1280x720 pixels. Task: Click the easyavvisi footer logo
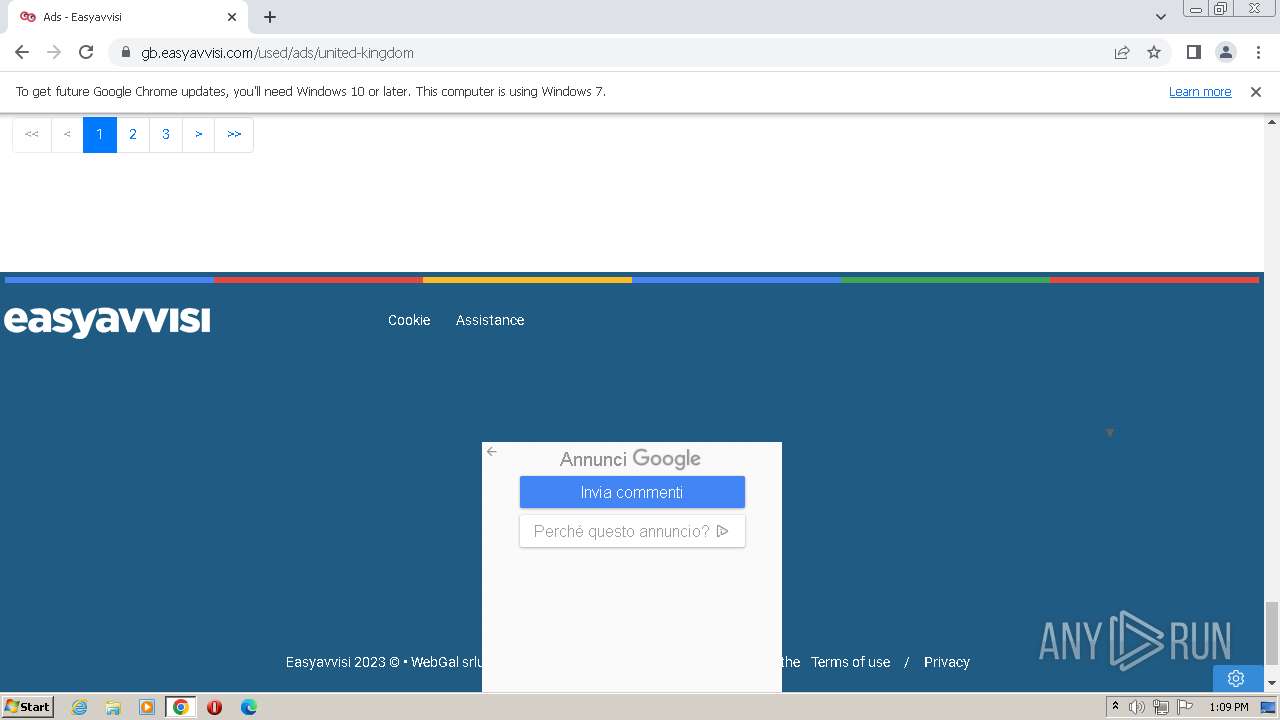pyautogui.click(x=107, y=321)
